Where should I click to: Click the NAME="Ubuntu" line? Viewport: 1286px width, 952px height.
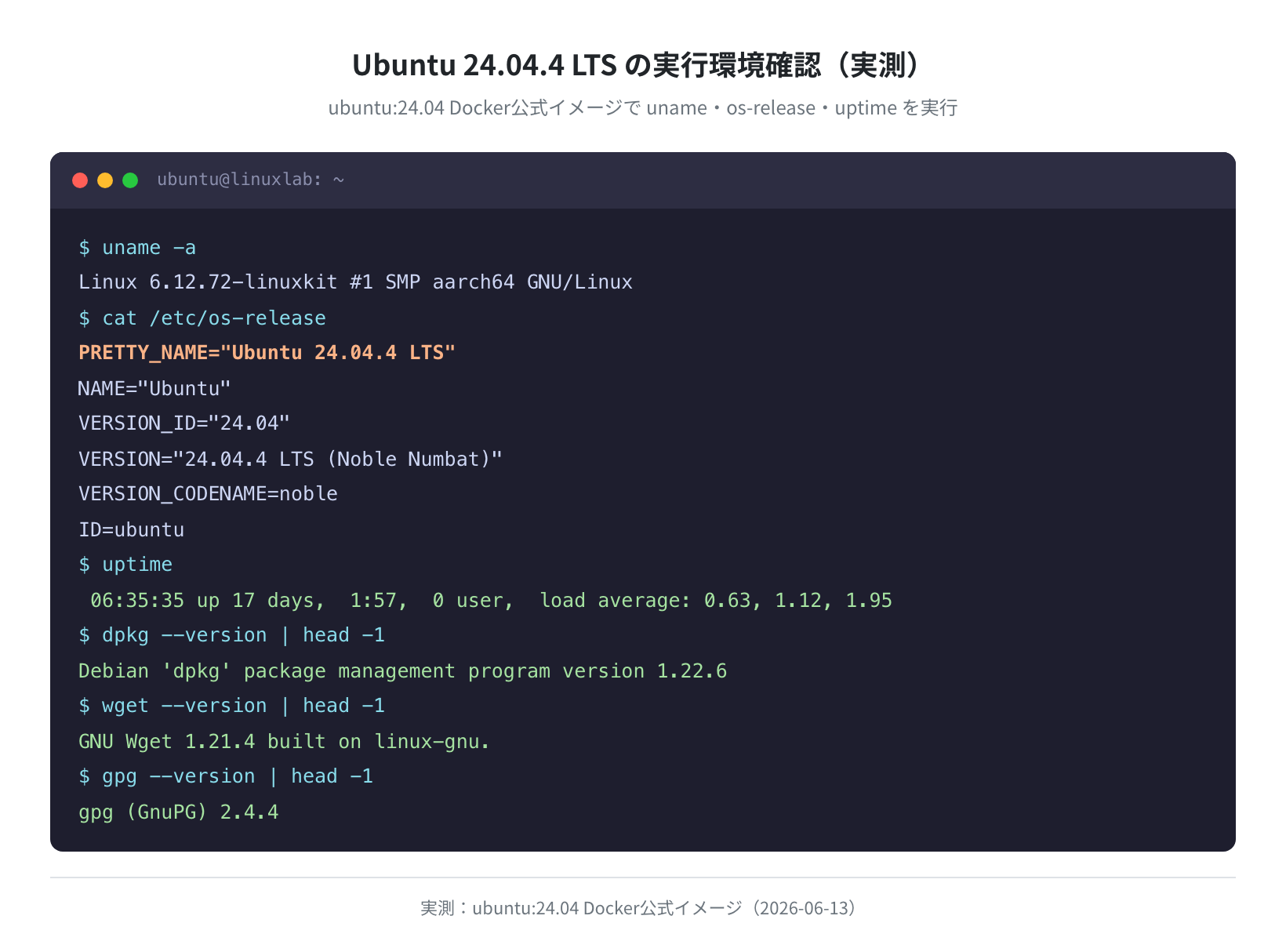(154, 389)
